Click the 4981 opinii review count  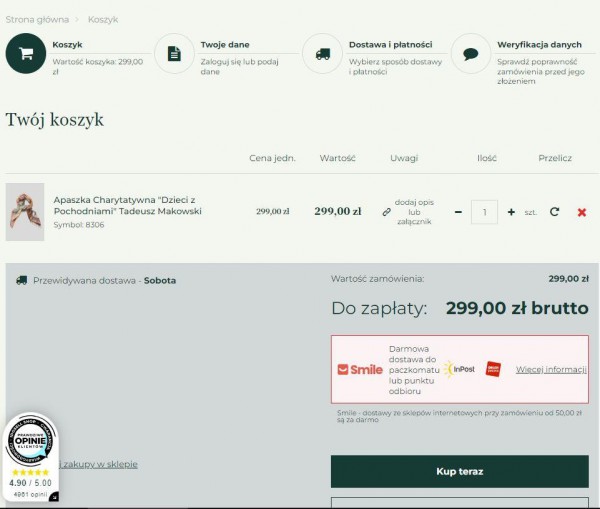[30, 494]
